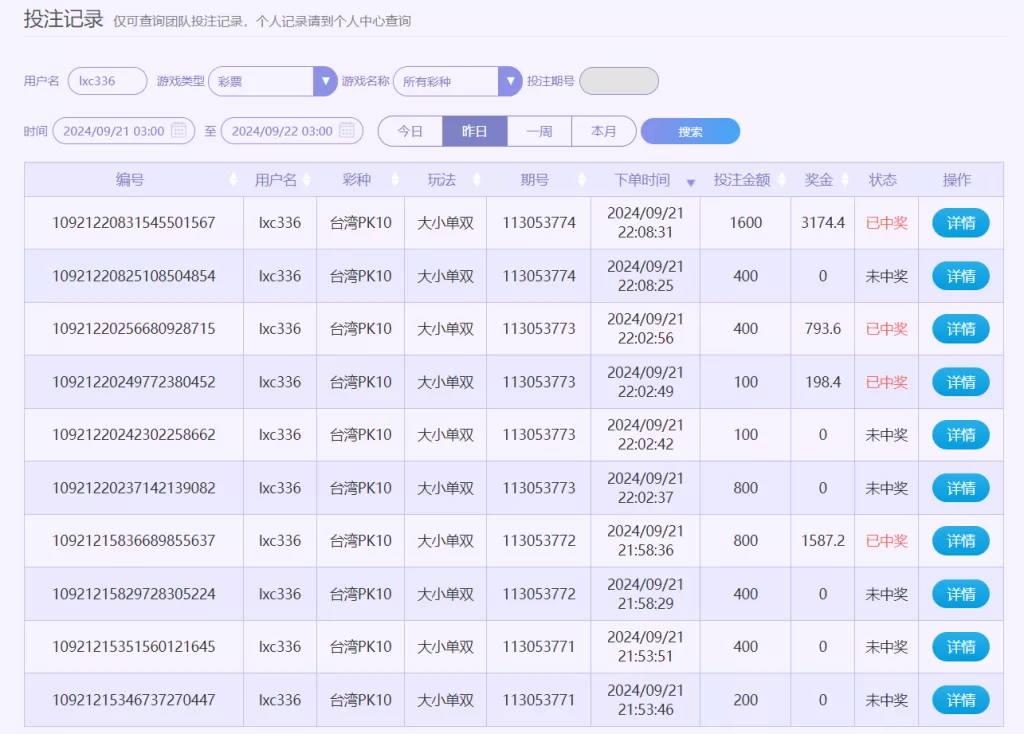This screenshot has width=1024, height=734.
Task: Select bet number 1092122082510​8504854
Action: [x=134, y=276]
